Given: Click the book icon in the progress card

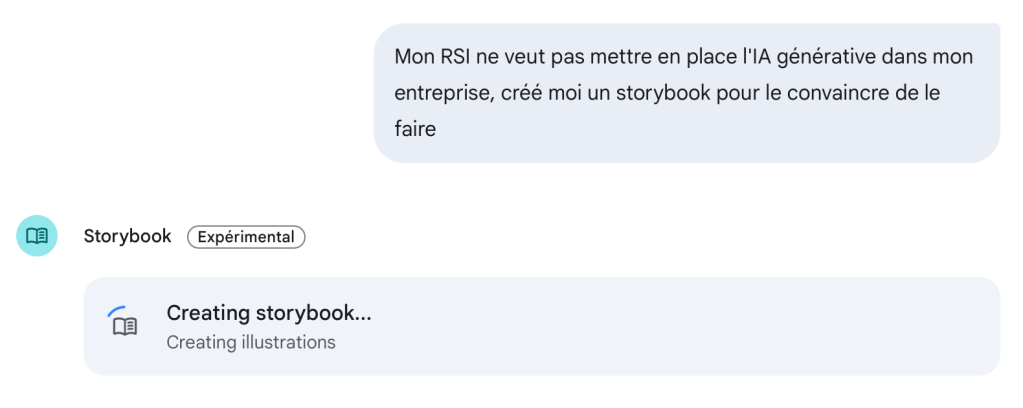Looking at the screenshot, I should pos(125,327).
